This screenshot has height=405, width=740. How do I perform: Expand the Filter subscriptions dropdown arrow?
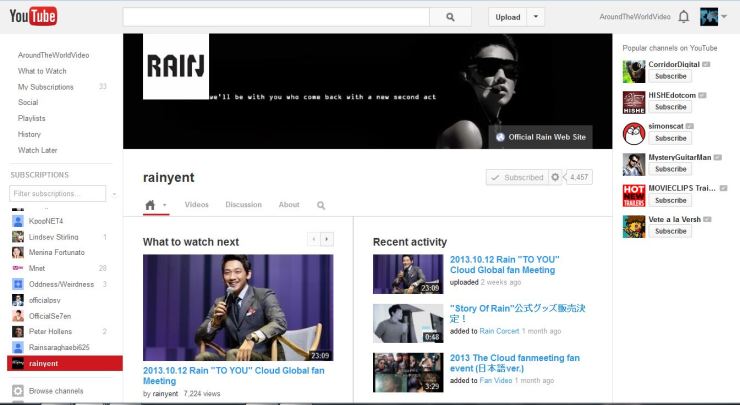[x=114, y=194]
